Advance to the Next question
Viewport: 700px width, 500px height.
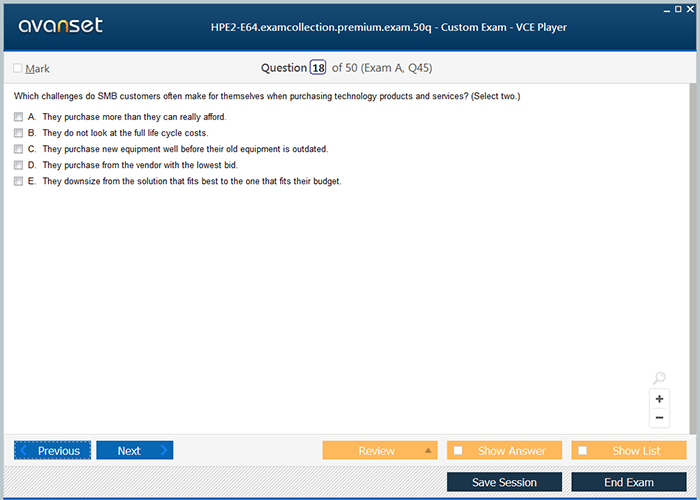pos(134,450)
